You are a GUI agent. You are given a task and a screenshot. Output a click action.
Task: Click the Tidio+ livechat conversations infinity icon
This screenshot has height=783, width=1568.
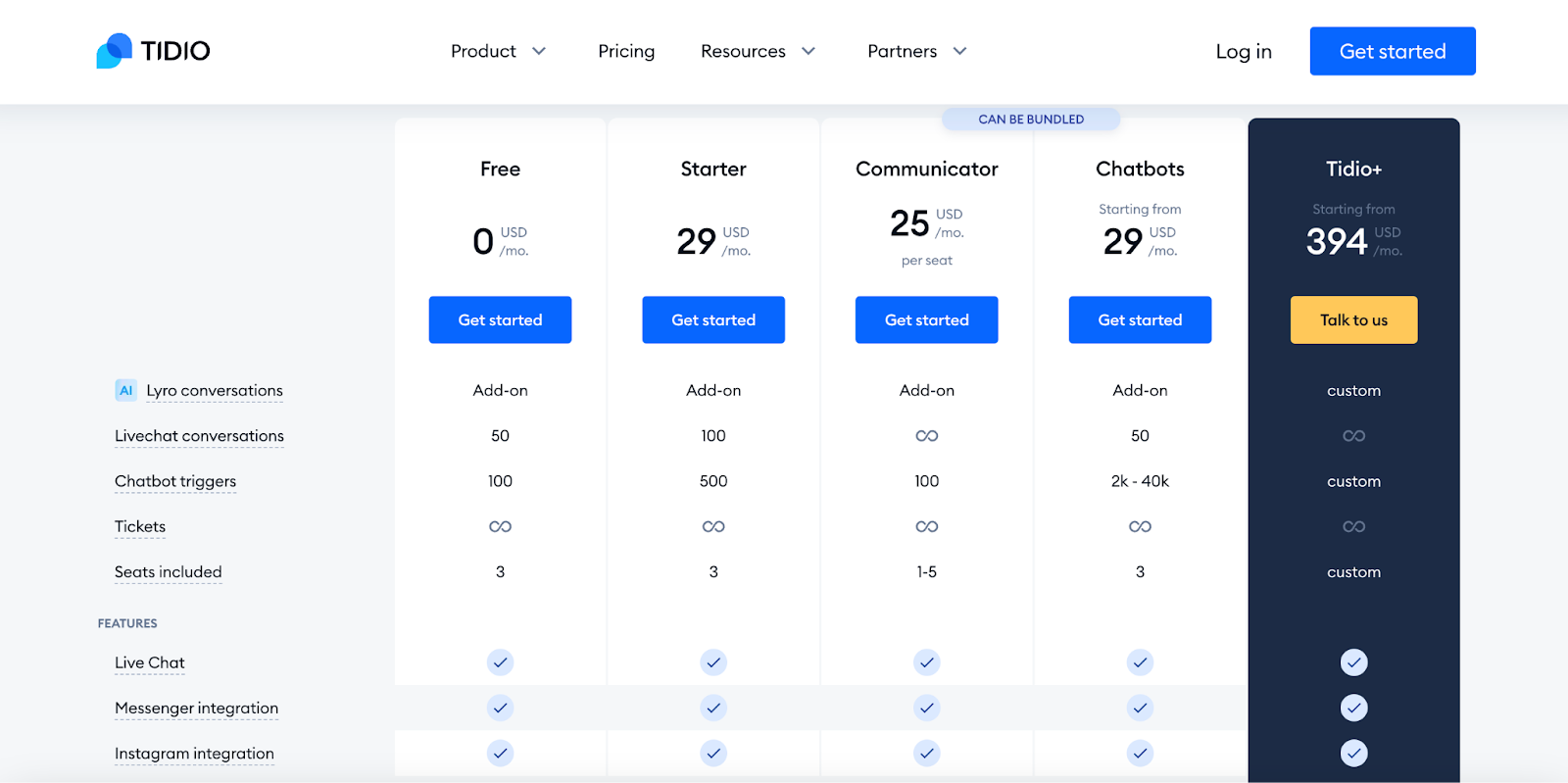click(1353, 436)
